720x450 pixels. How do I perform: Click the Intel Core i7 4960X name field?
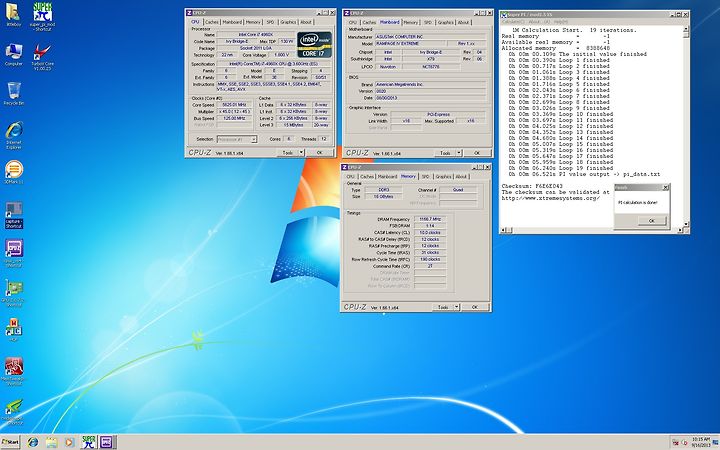click(256, 34)
